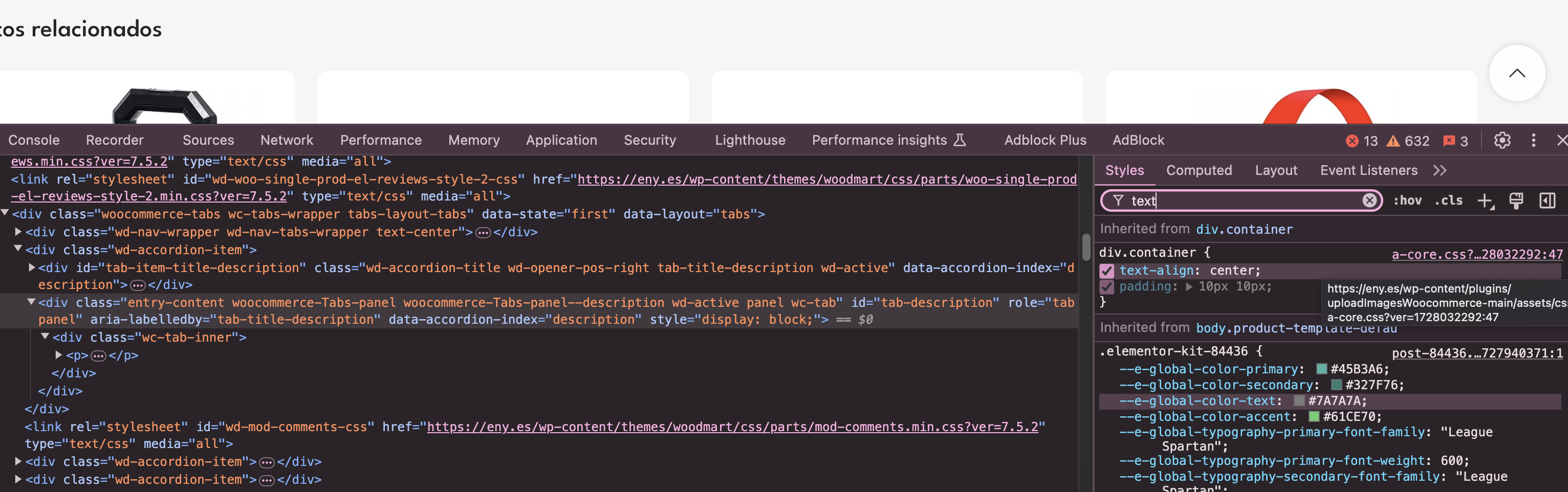Image resolution: width=1568 pixels, height=492 pixels.
Task: Expand ellipsis in wd-nav-wrapper div
Action: (483, 233)
